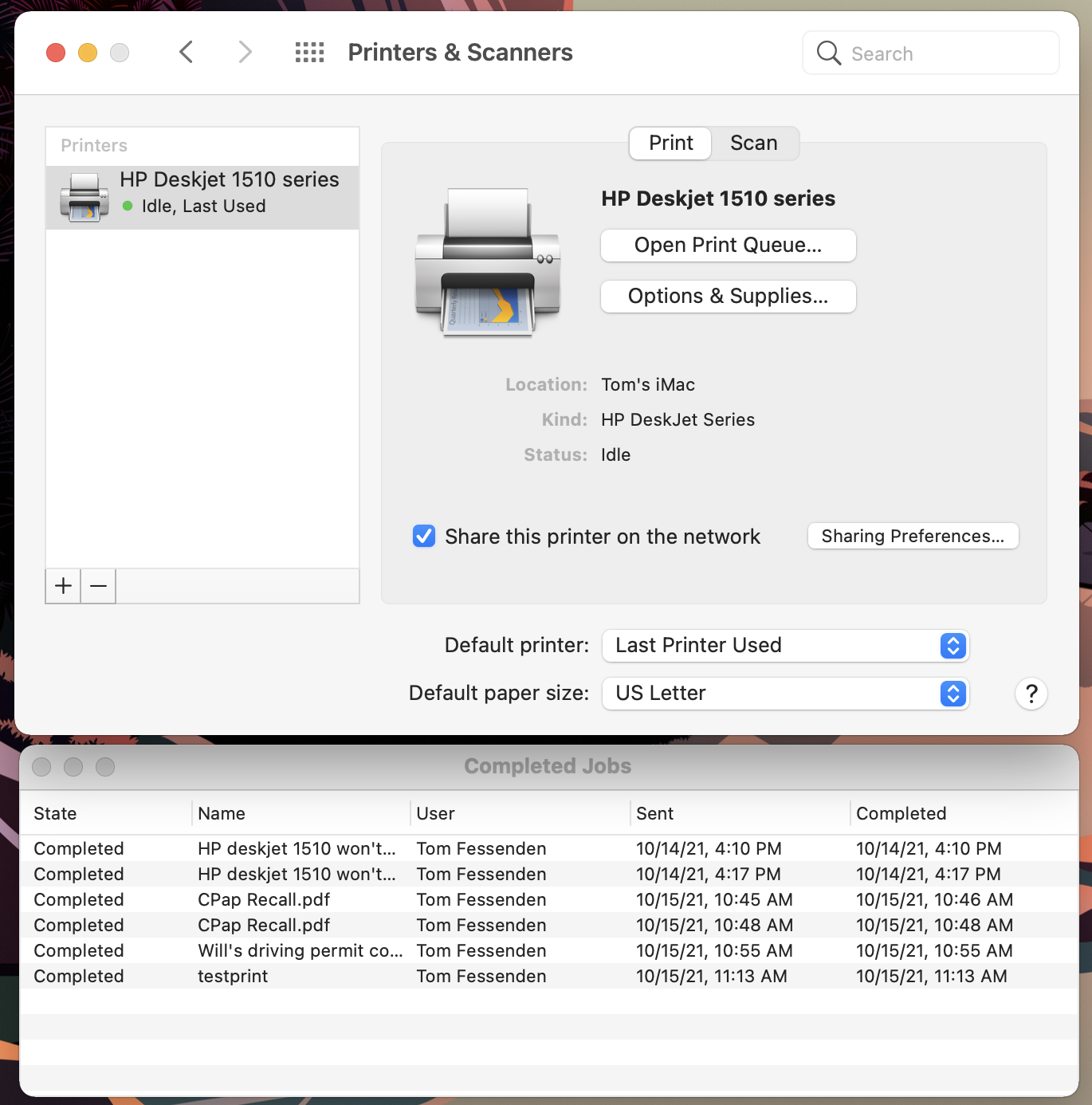Toggle Share this printer on the network
Screen dimensions: 1092x1105
(x=424, y=537)
